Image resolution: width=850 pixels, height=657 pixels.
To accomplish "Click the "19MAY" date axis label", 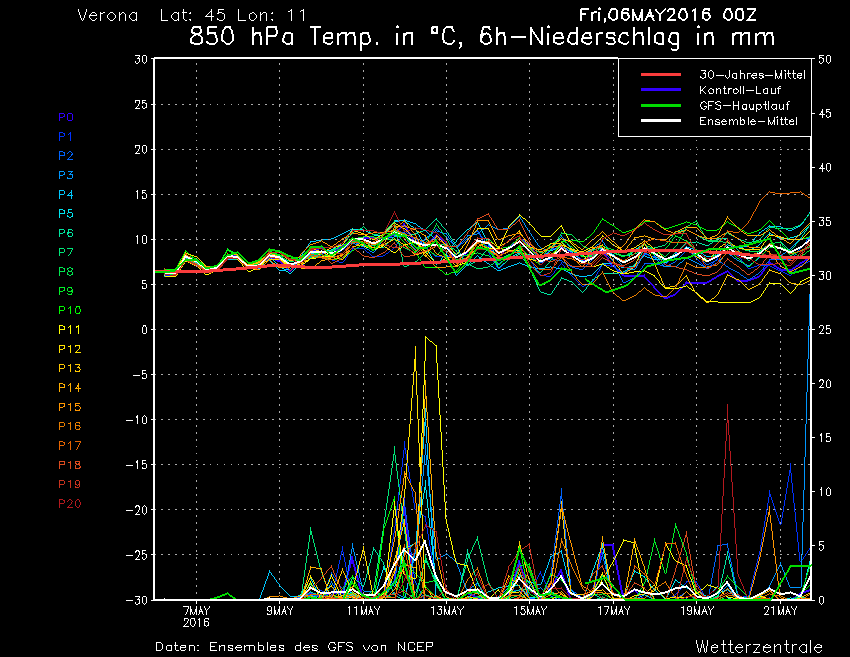I will click(x=697, y=611).
